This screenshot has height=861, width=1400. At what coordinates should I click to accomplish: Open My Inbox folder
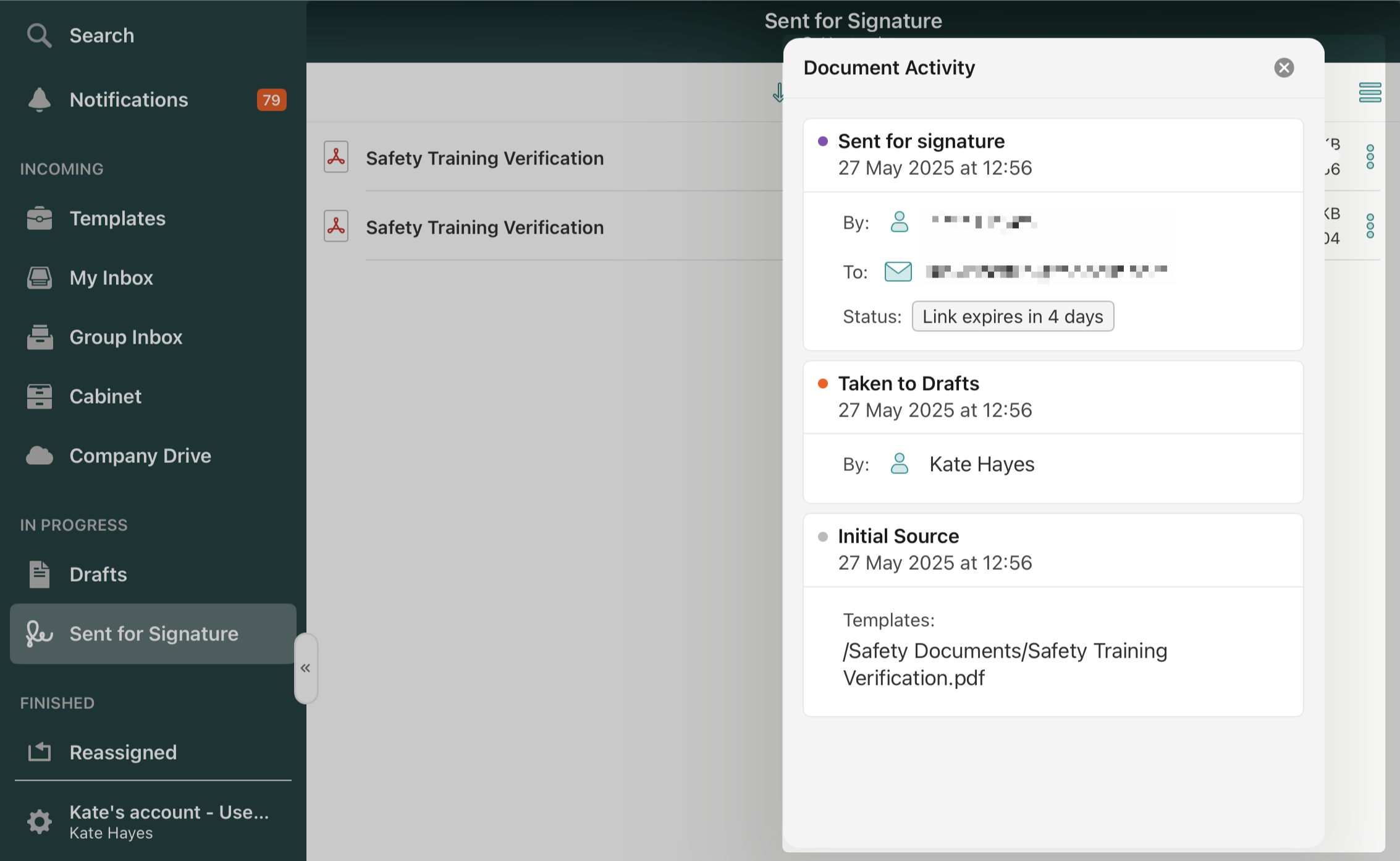pos(111,278)
